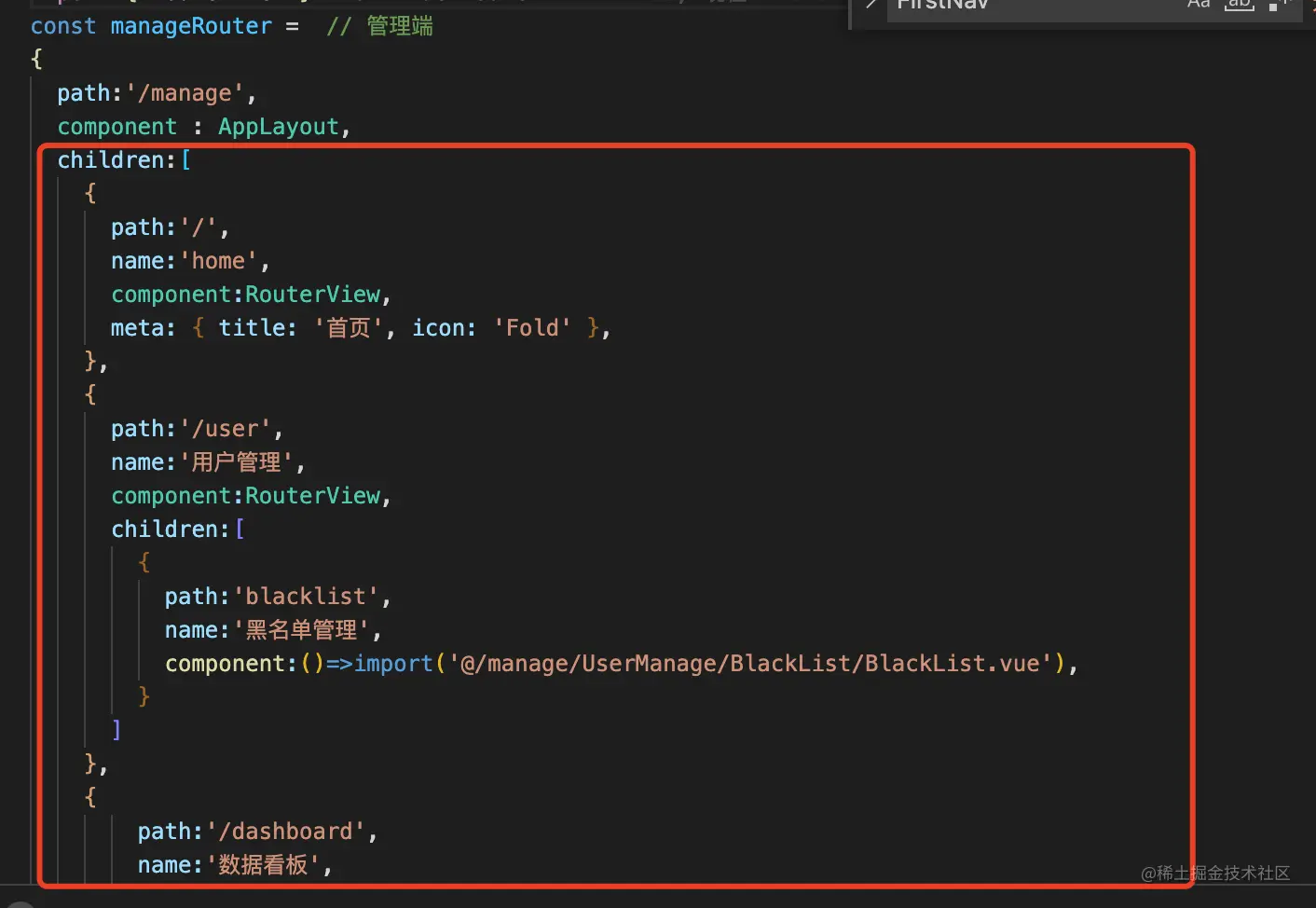Click RouterView in the /user route
Viewport: 1316px width, 908px height.
312,496
